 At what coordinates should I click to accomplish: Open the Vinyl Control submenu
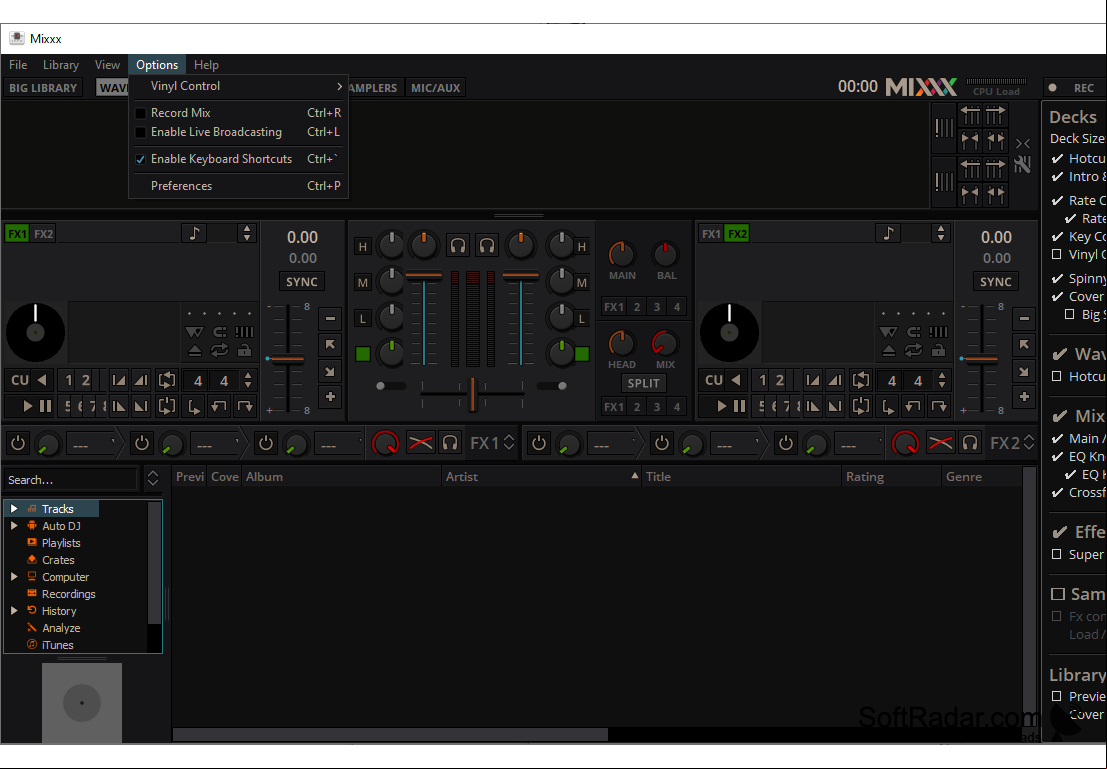pyautogui.click(x=239, y=86)
